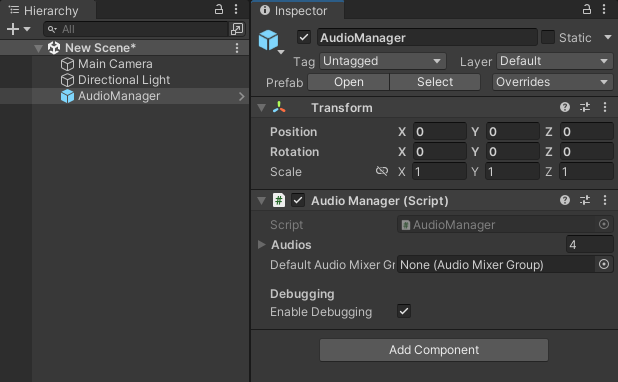
Task: Open Transform presets slider icon
Action: [x=585, y=107]
